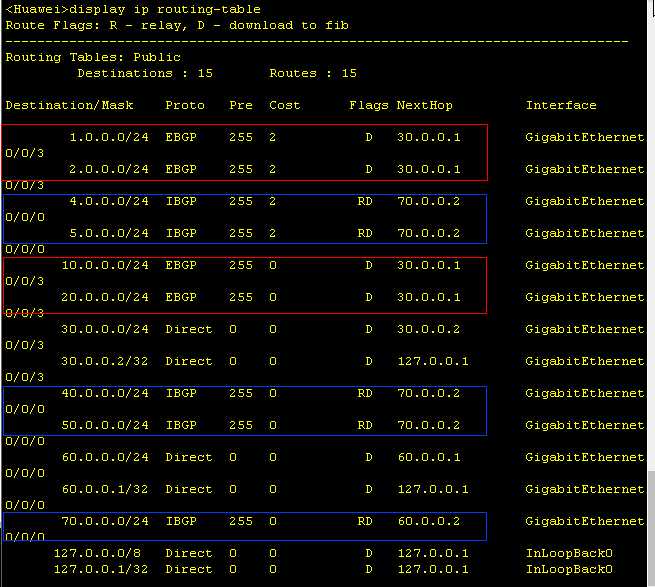Click the Direct protocol in 60.0.0.1/32 row

pyautogui.click(x=189, y=489)
